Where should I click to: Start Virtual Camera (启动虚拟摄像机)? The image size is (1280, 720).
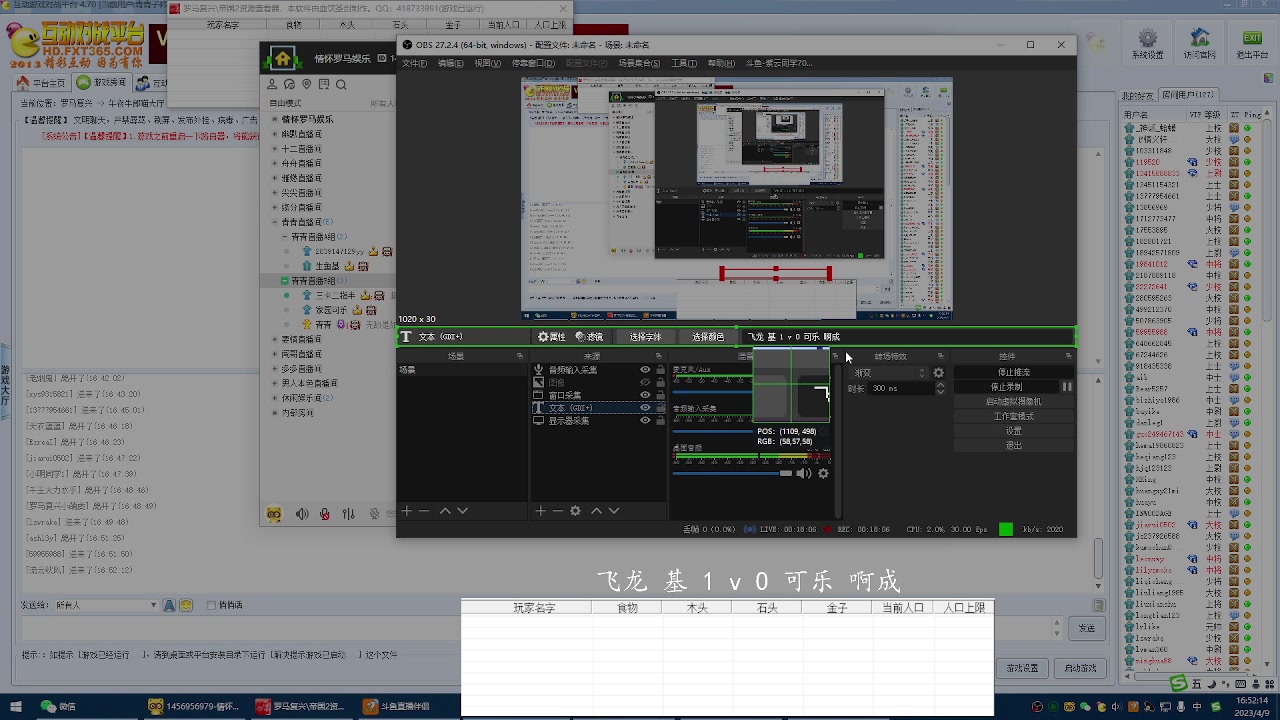coord(1014,401)
